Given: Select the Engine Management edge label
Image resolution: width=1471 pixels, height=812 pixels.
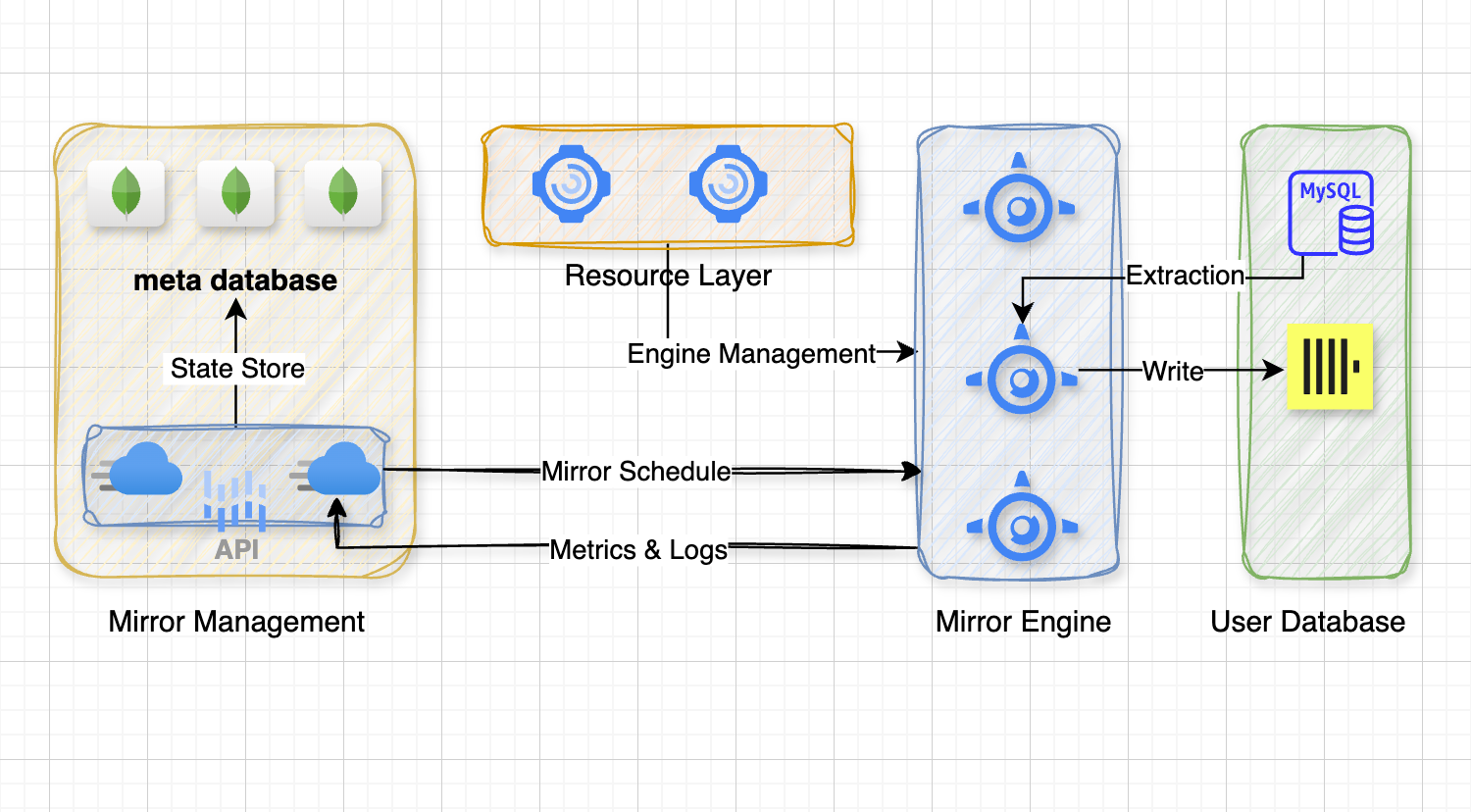Looking at the screenshot, I should (751, 353).
